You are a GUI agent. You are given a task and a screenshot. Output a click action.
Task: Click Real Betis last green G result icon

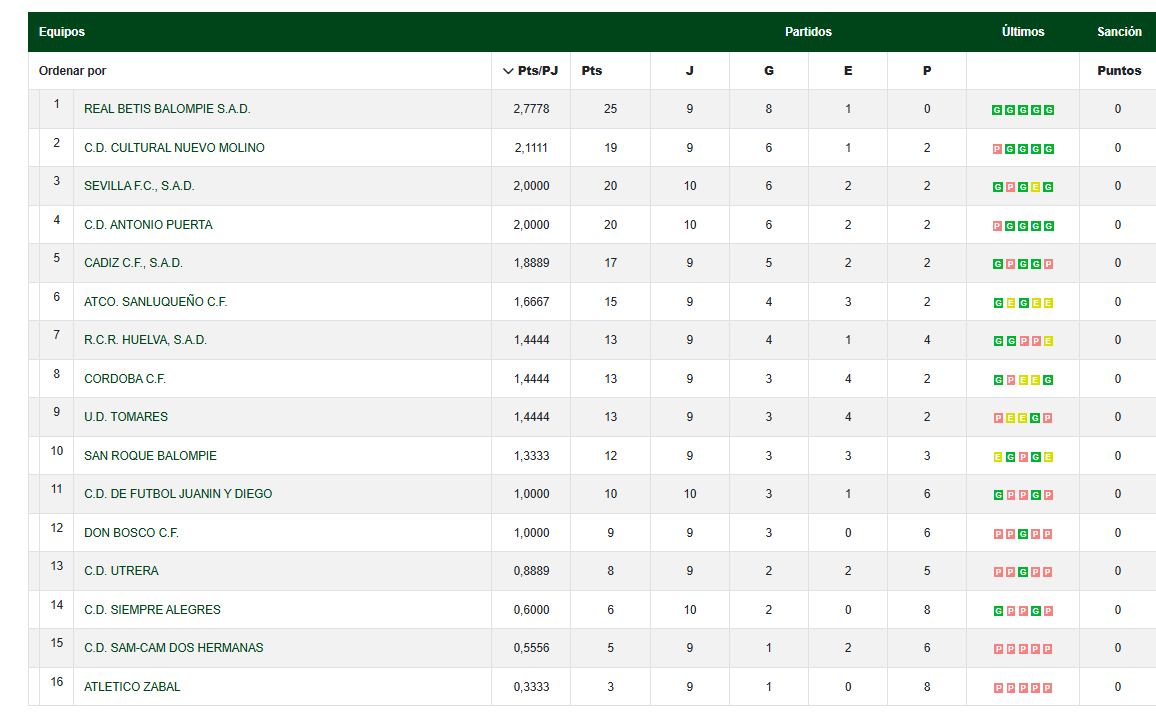click(1048, 110)
